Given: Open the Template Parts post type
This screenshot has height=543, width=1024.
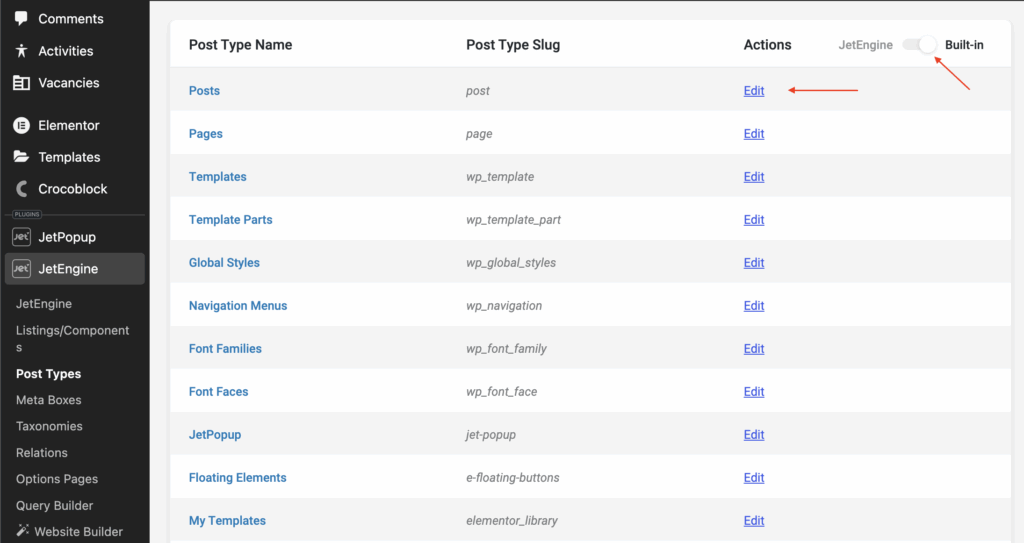Looking at the screenshot, I should pos(231,220).
